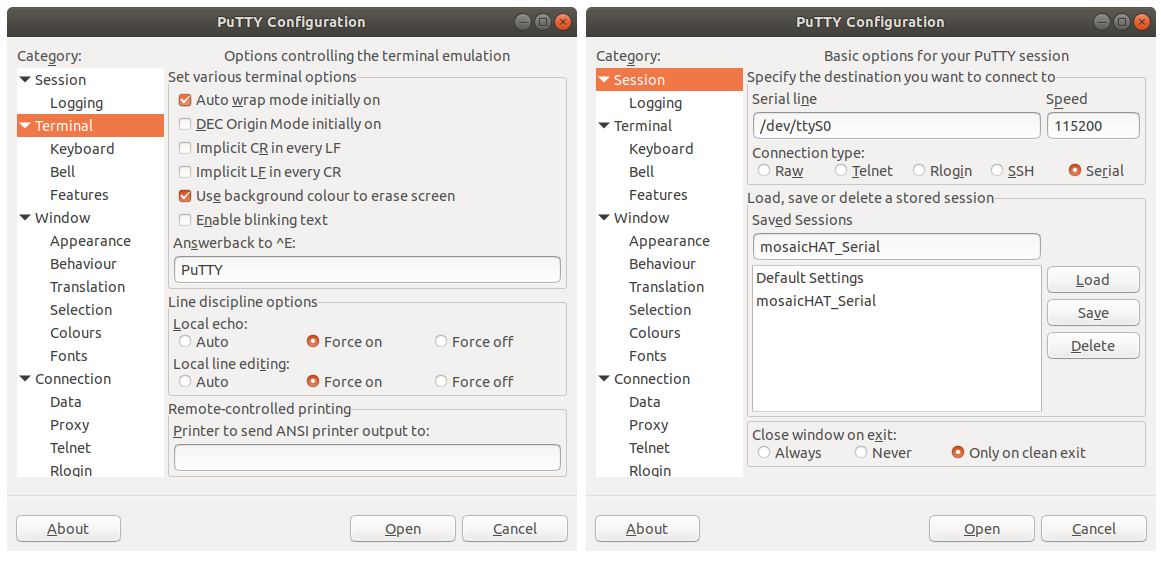1161x561 pixels.
Task: Open Keyboard category in left window
Action: [x=82, y=149]
